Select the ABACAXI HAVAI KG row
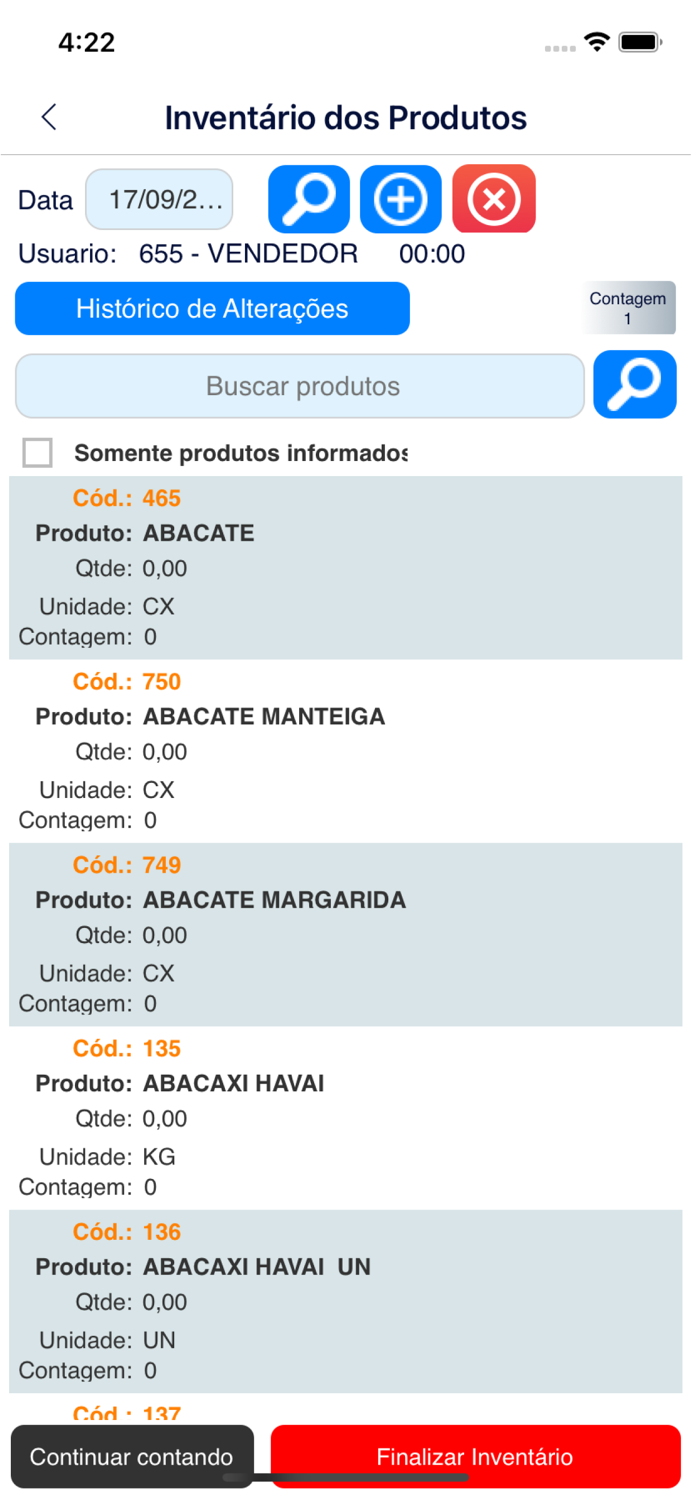The height and width of the screenshot is (1500, 693). pos(346,1118)
